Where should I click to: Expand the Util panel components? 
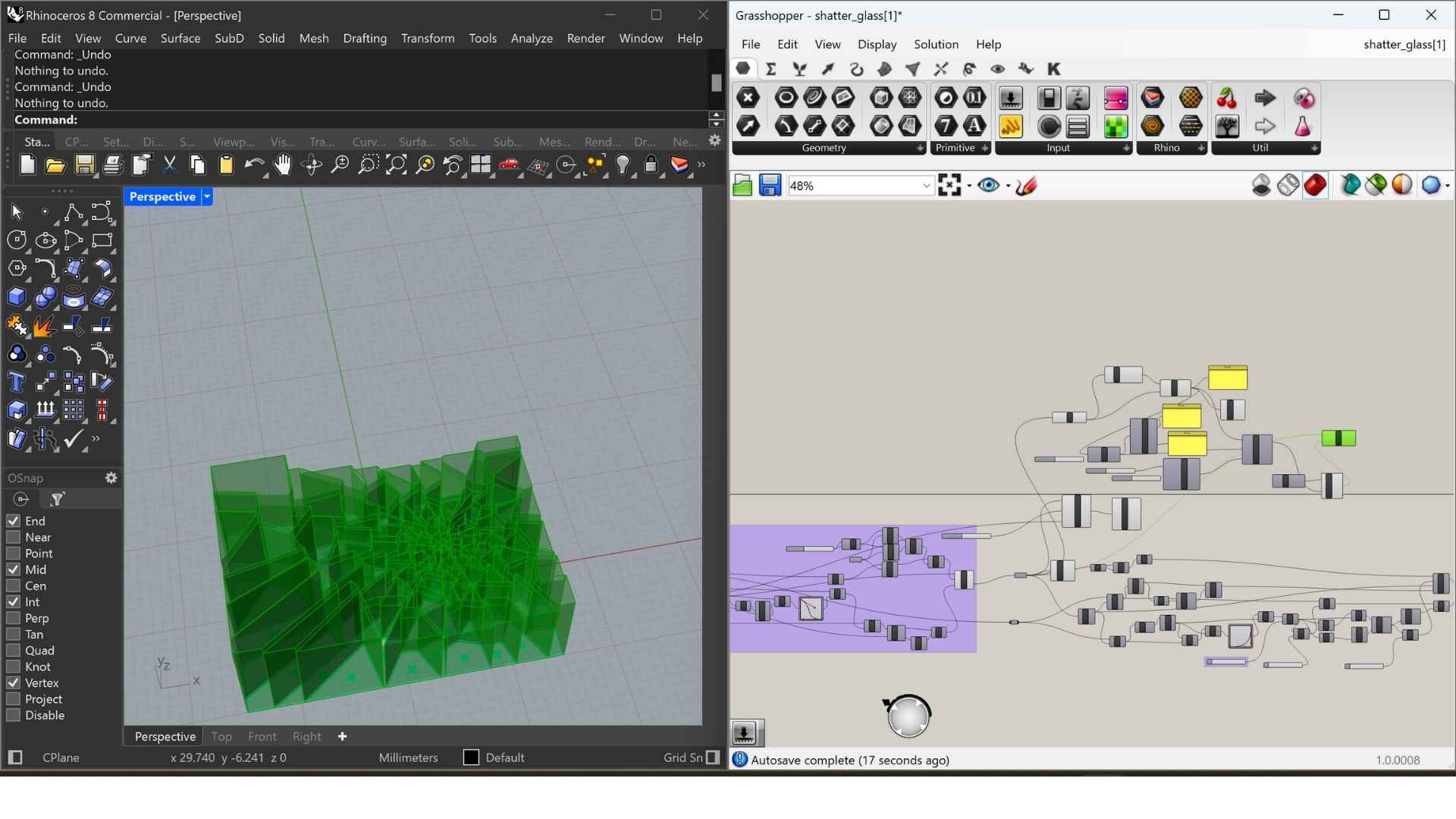pos(1314,149)
